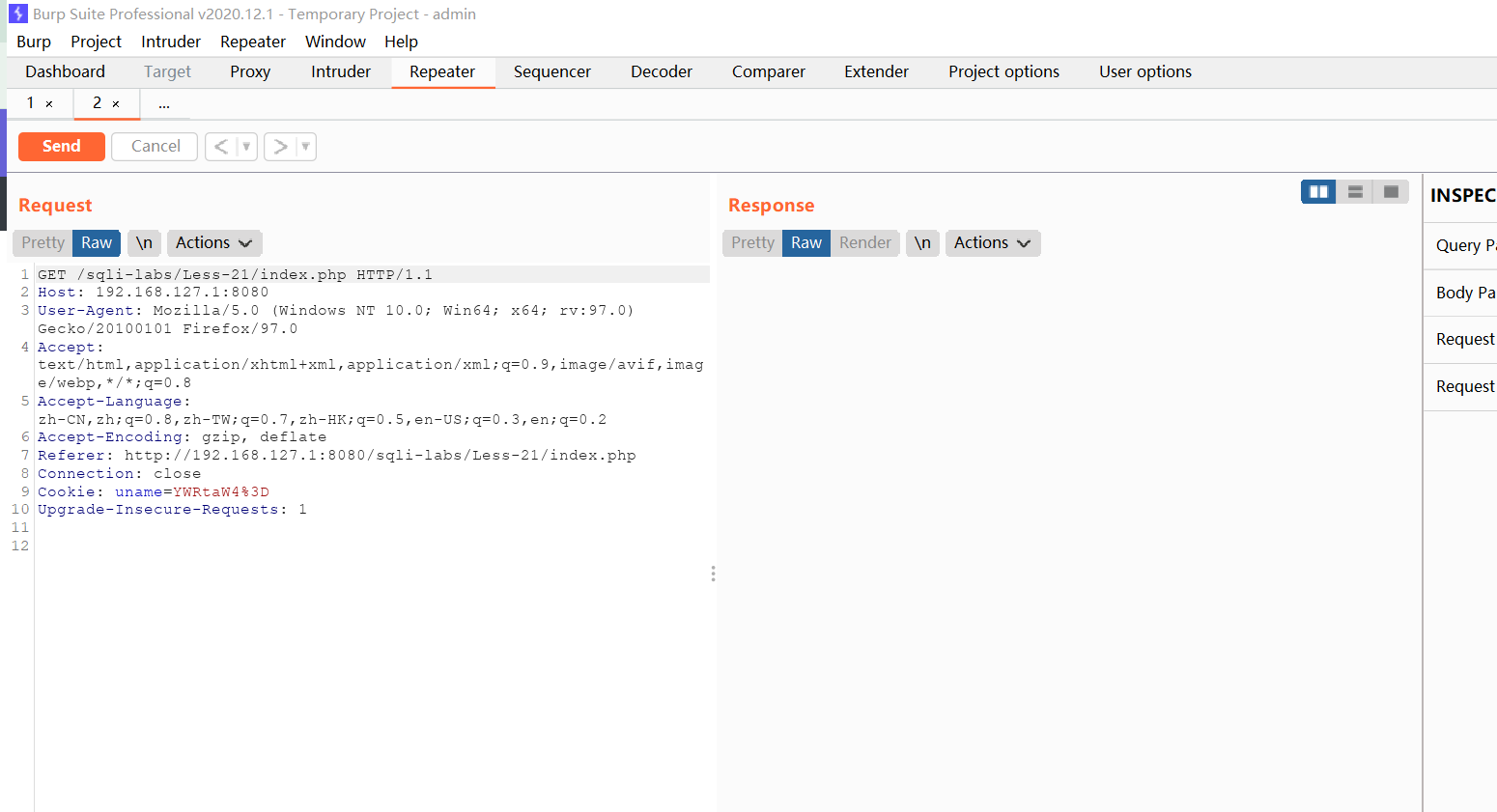Switch to the Target tab
Screen dimensions: 1497x812
(x=167, y=71)
